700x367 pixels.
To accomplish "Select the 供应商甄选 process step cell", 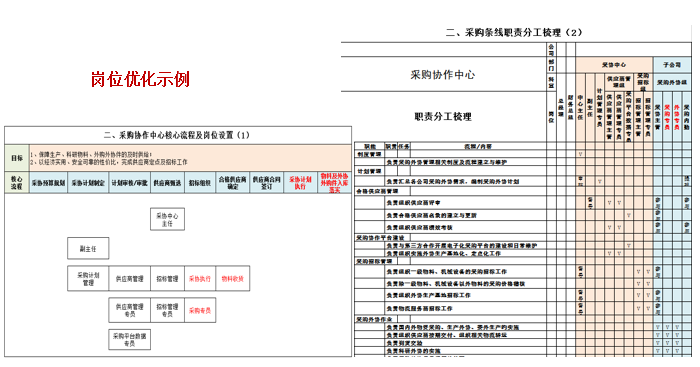I will coord(167,182).
